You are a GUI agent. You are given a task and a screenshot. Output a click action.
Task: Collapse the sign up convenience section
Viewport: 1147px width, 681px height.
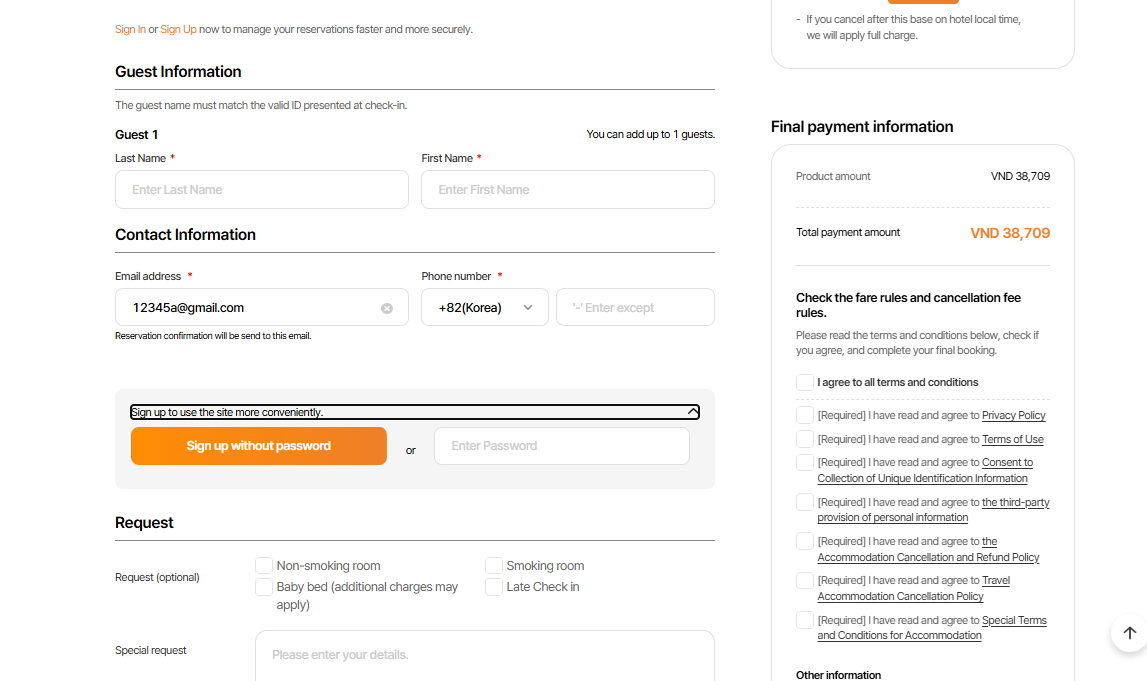[x=693, y=412]
